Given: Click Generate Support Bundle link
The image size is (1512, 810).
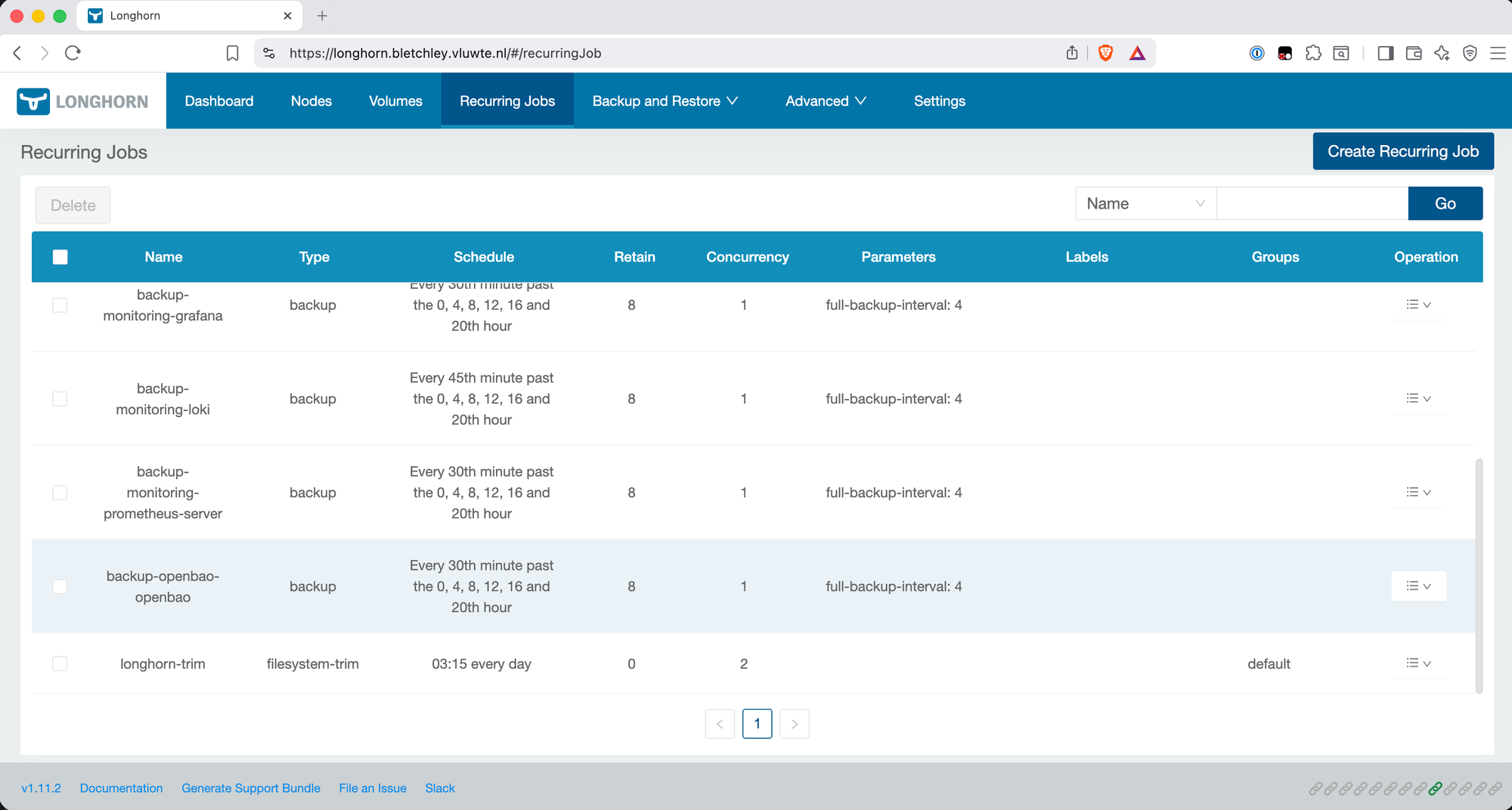Looking at the screenshot, I should pyautogui.click(x=251, y=788).
